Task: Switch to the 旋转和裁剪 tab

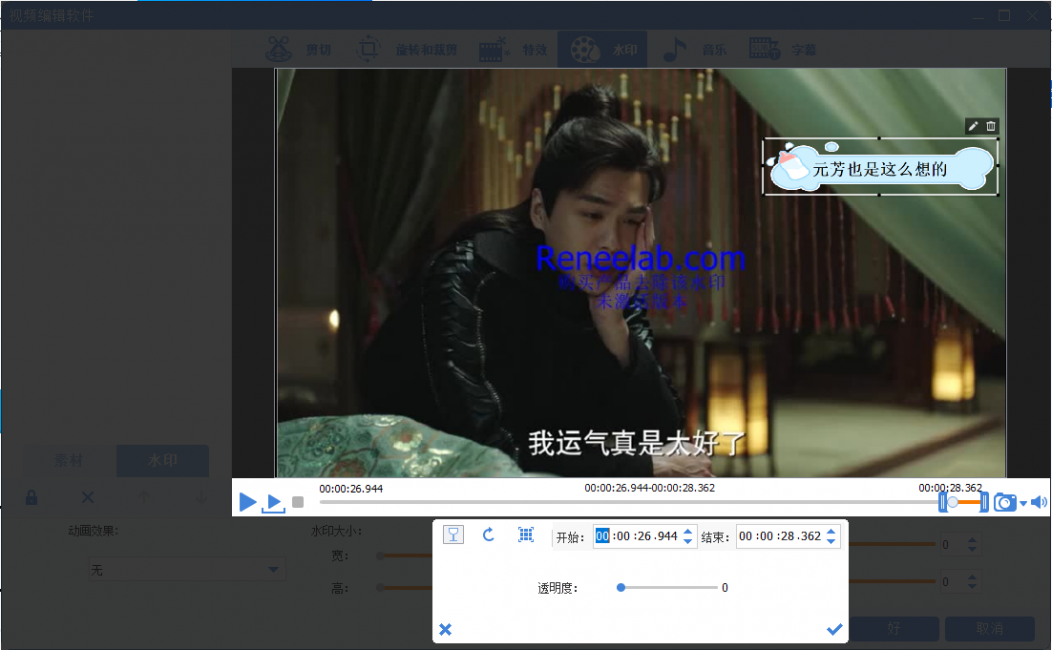Action: tap(406, 50)
